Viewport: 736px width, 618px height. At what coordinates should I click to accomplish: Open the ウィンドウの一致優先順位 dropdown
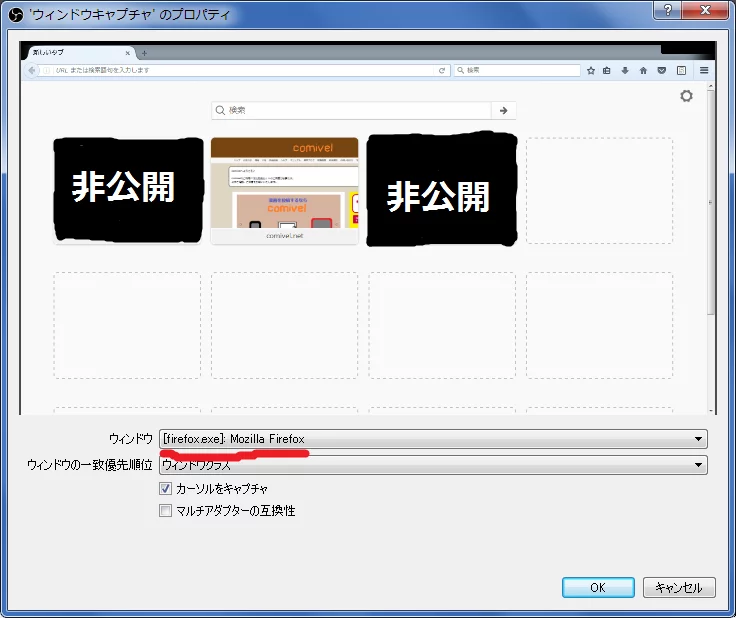(x=433, y=465)
